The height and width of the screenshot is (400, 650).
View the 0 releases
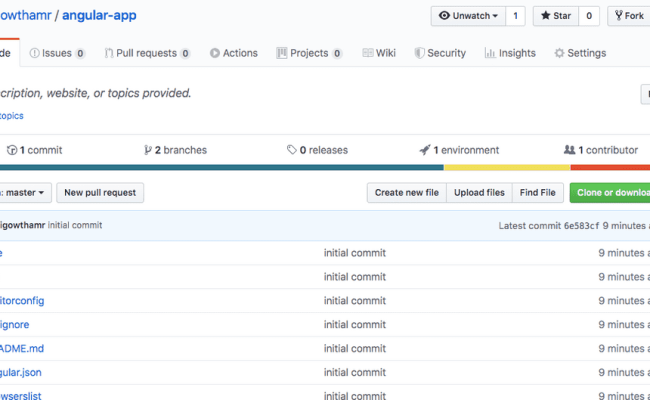(317, 150)
